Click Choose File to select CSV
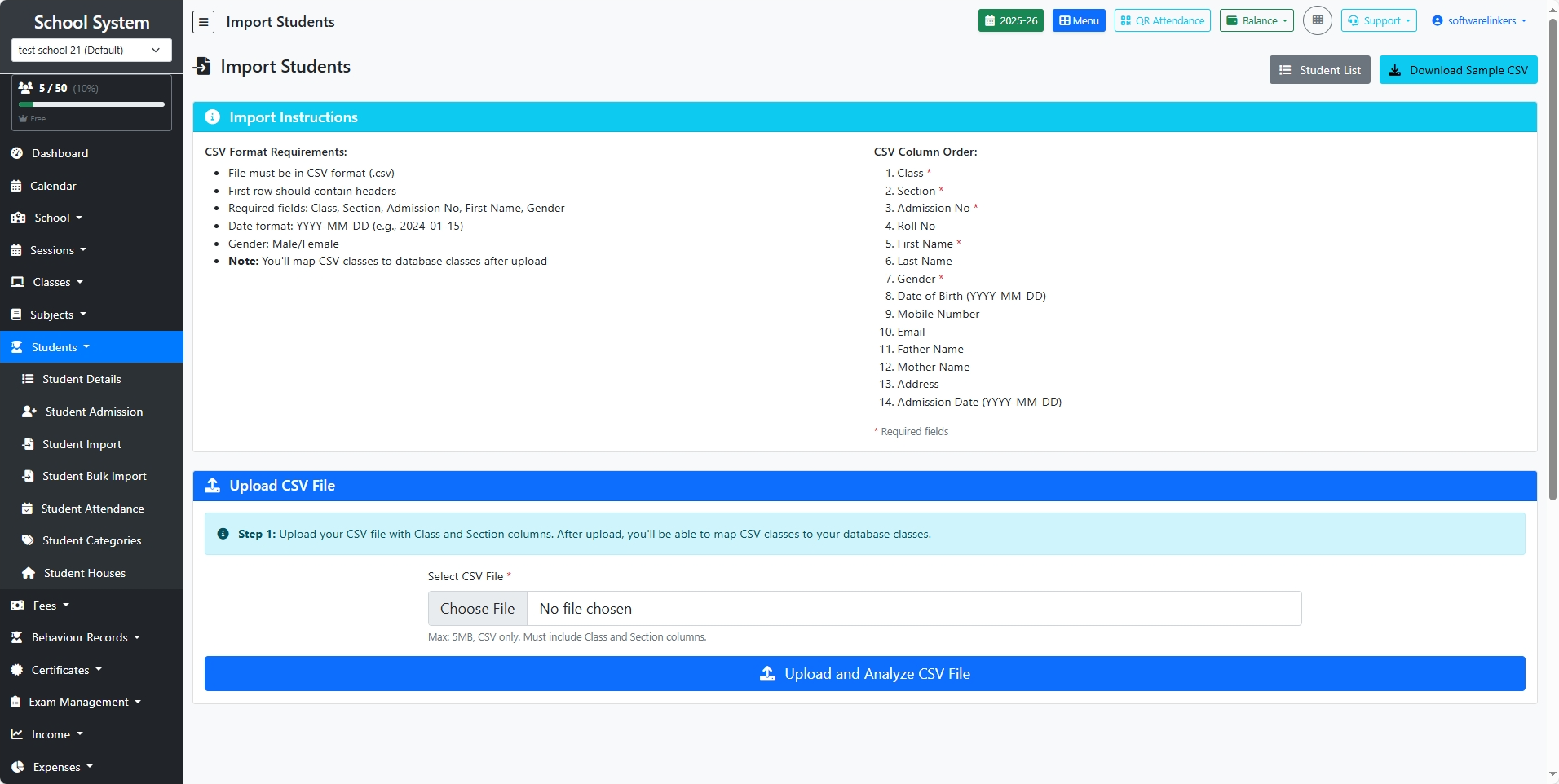This screenshot has height=784, width=1559. pyautogui.click(x=478, y=609)
